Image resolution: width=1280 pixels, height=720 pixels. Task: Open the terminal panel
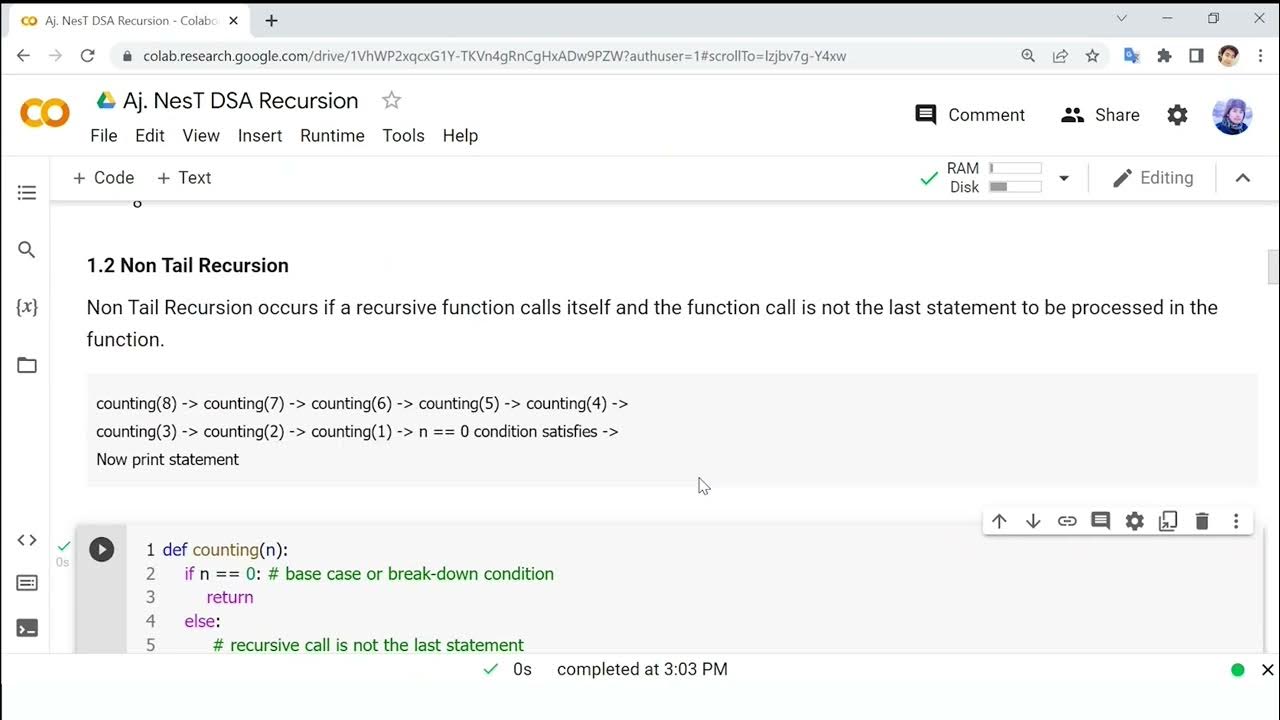[27, 628]
